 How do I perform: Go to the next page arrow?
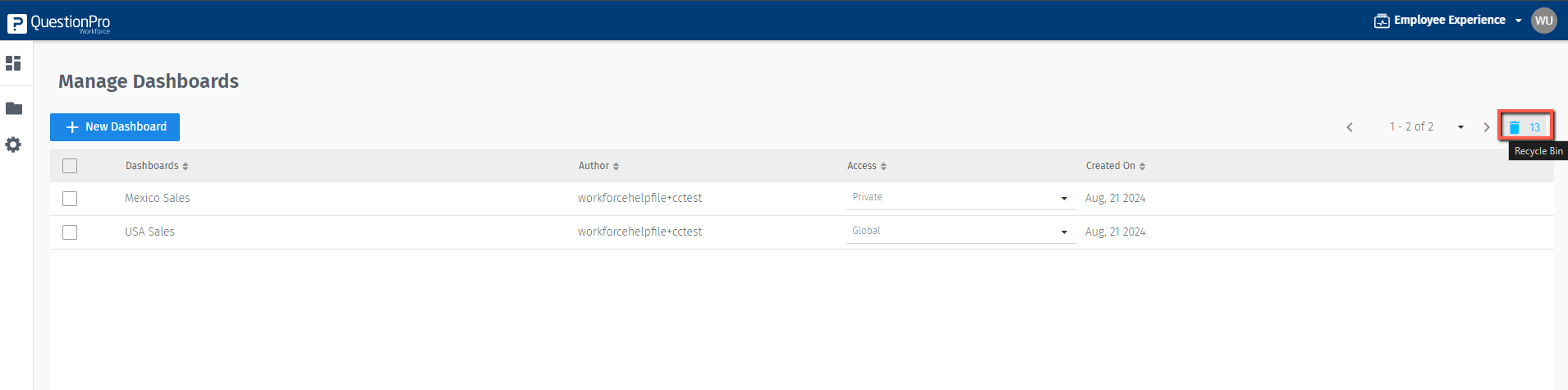[x=1486, y=127]
